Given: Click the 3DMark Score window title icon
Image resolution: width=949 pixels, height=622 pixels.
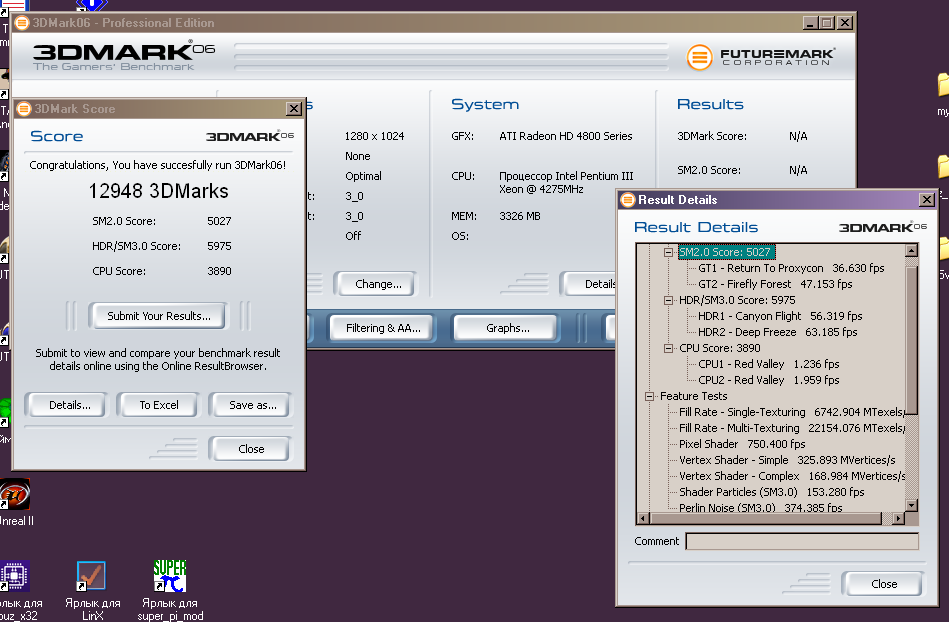Looking at the screenshot, I should tap(24, 109).
